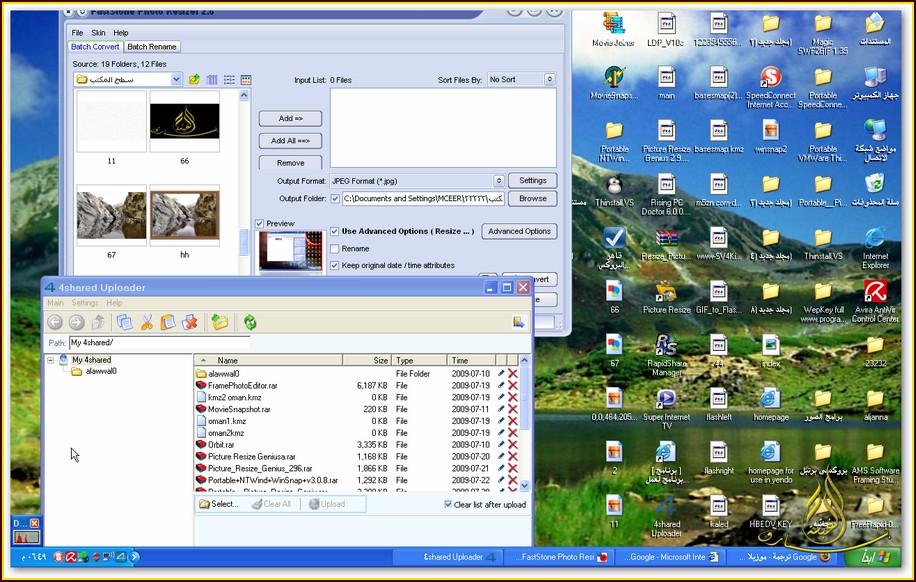This screenshot has width=916, height=582.
Task: Click the Back arrow in 4shared Uploader toolbar
Action: tap(55, 322)
